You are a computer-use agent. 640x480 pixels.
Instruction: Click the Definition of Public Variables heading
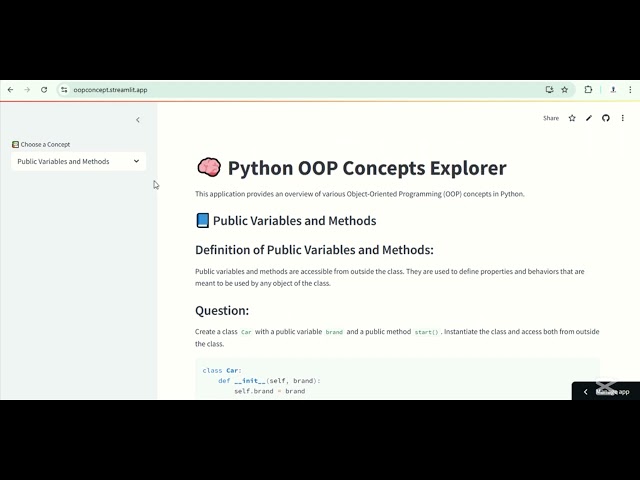click(314, 250)
